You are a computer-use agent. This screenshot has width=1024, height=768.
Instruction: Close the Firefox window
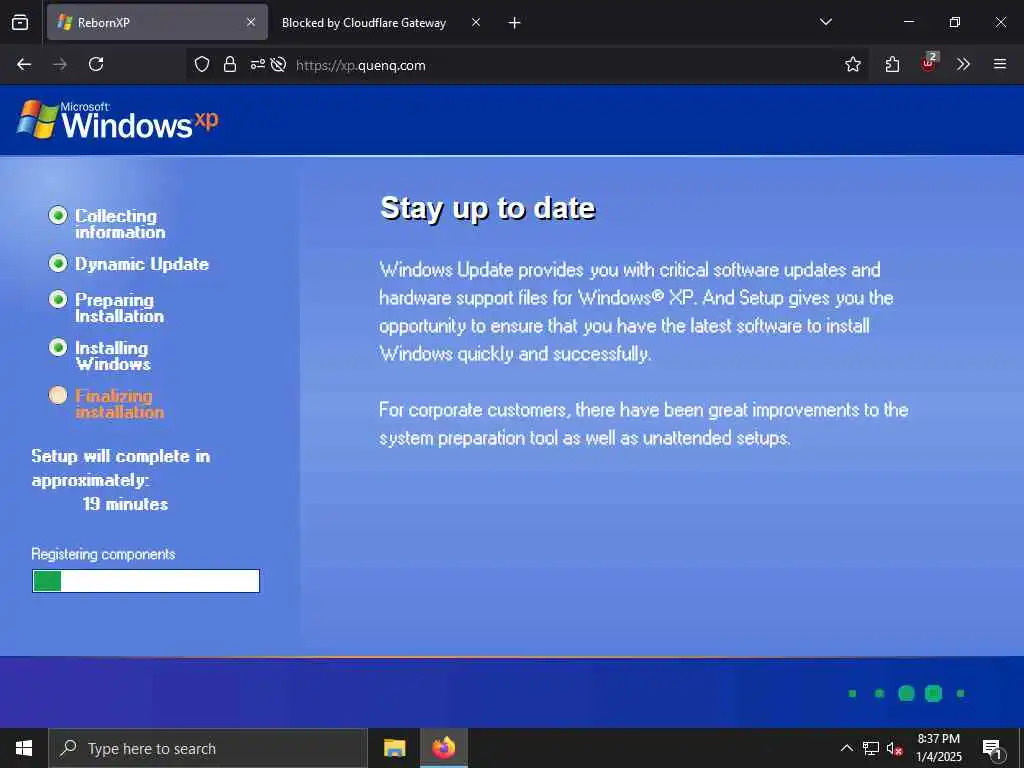click(x=1000, y=22)
